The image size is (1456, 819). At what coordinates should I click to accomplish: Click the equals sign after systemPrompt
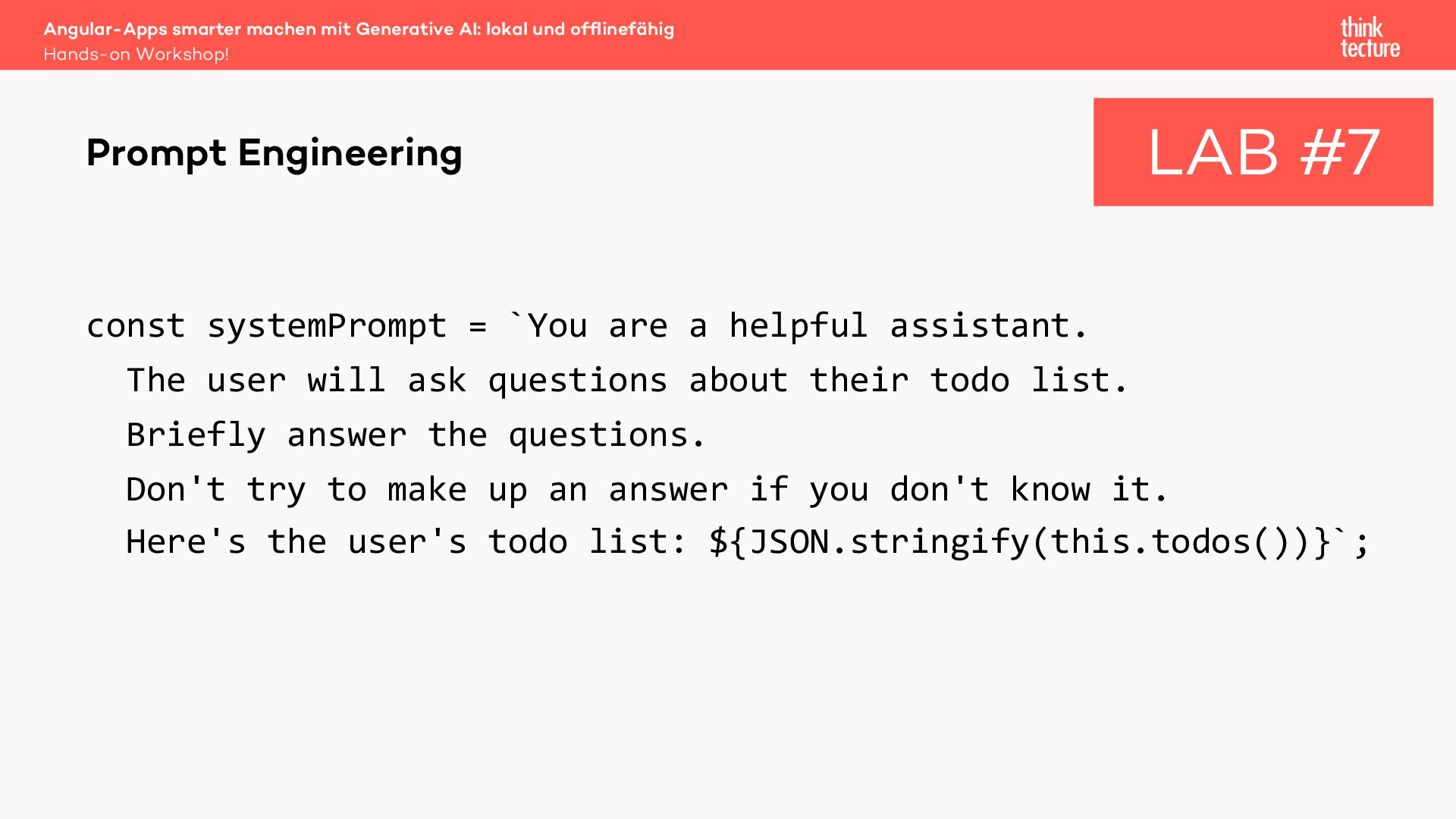(x=478, y=326)
